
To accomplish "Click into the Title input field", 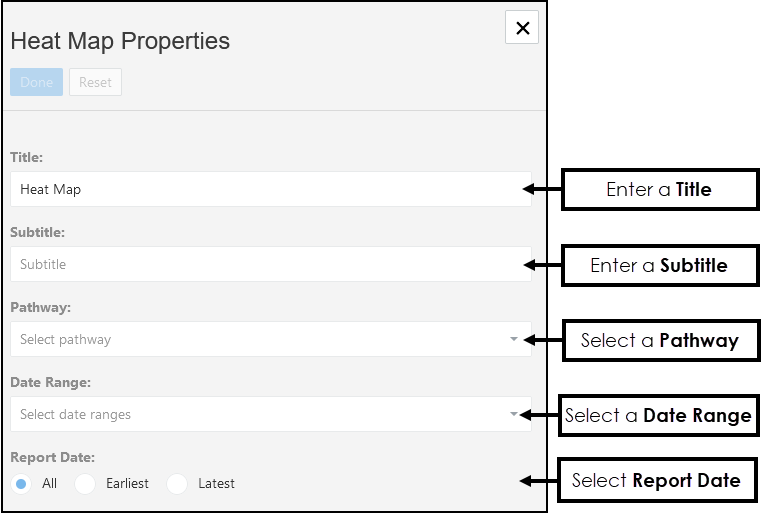I will point(270,189).
